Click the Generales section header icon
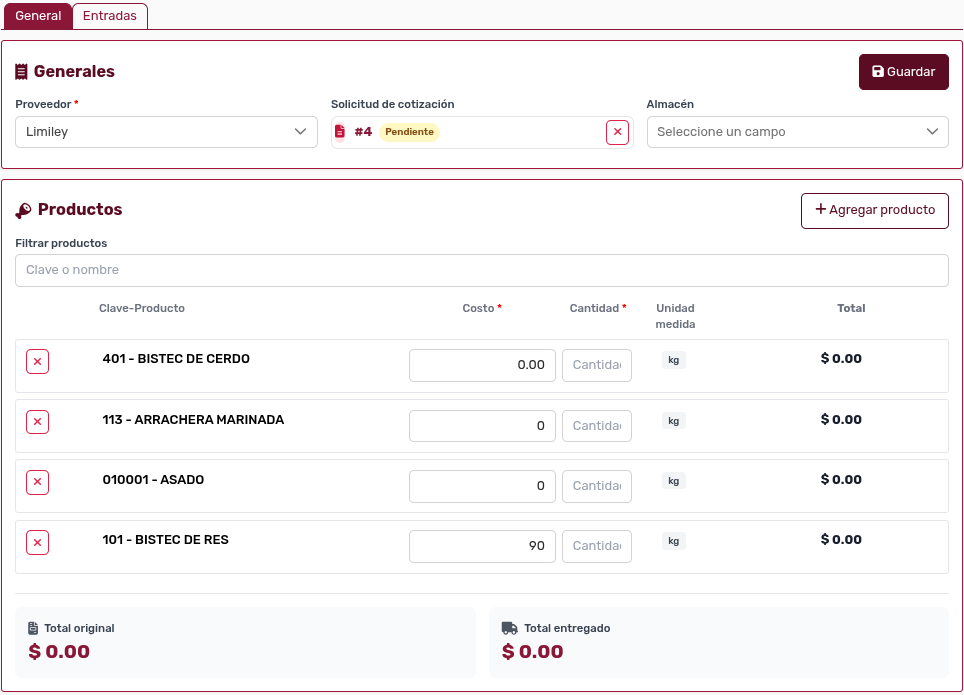This screenshot has width=964, height=695. tap(21, 72)
